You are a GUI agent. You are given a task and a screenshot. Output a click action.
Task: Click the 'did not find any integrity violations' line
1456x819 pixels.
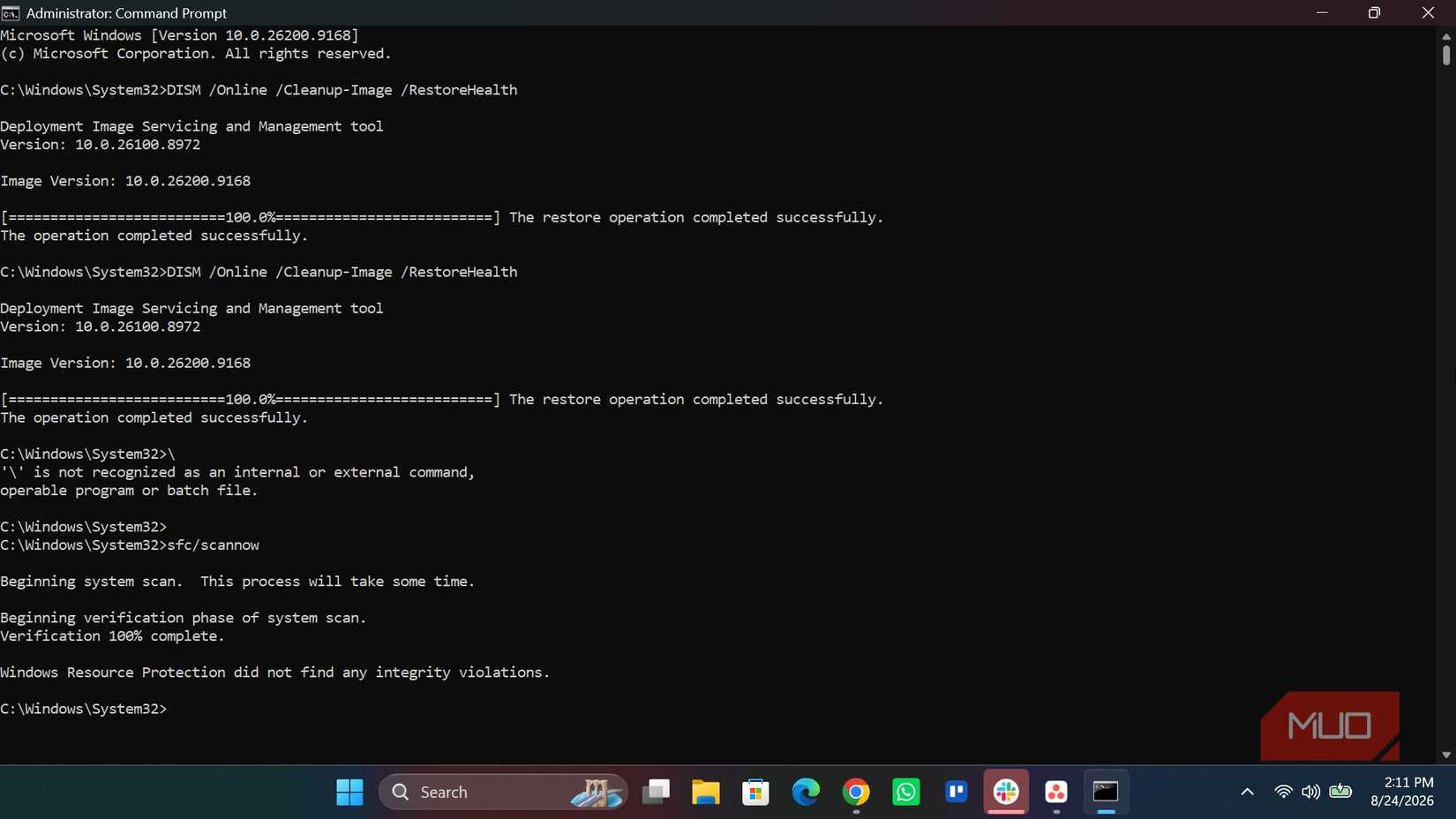click(x=274, y=672)
